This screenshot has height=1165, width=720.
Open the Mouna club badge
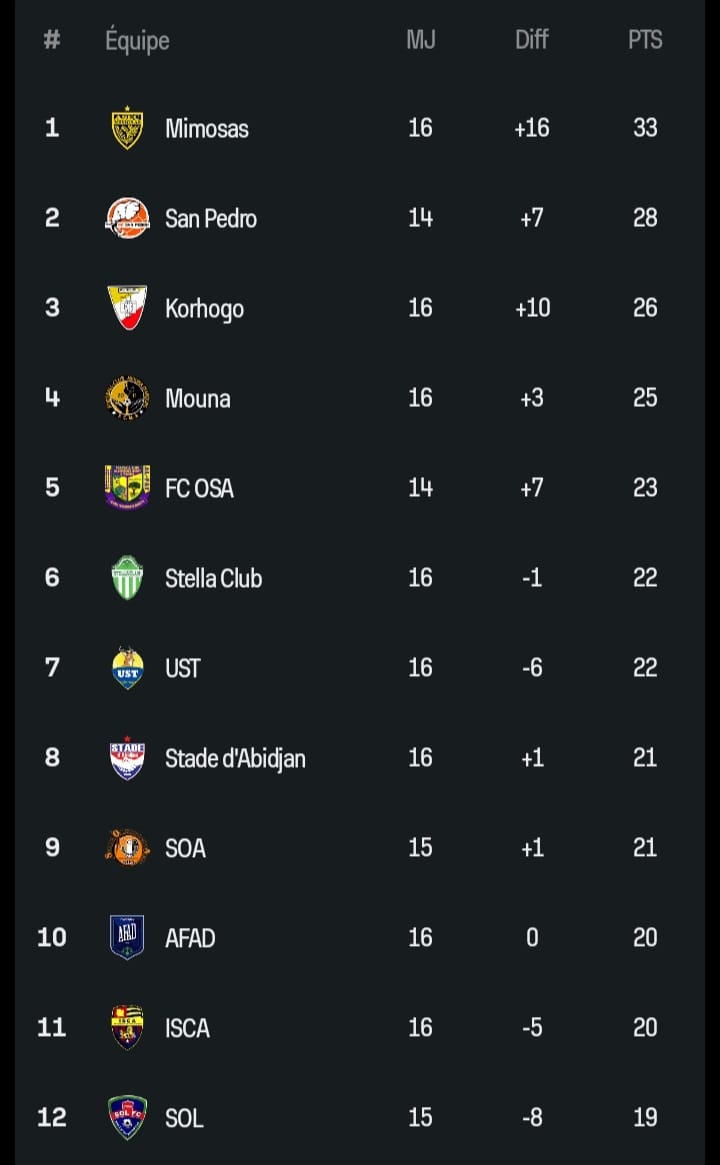click(x=127, y=398)
